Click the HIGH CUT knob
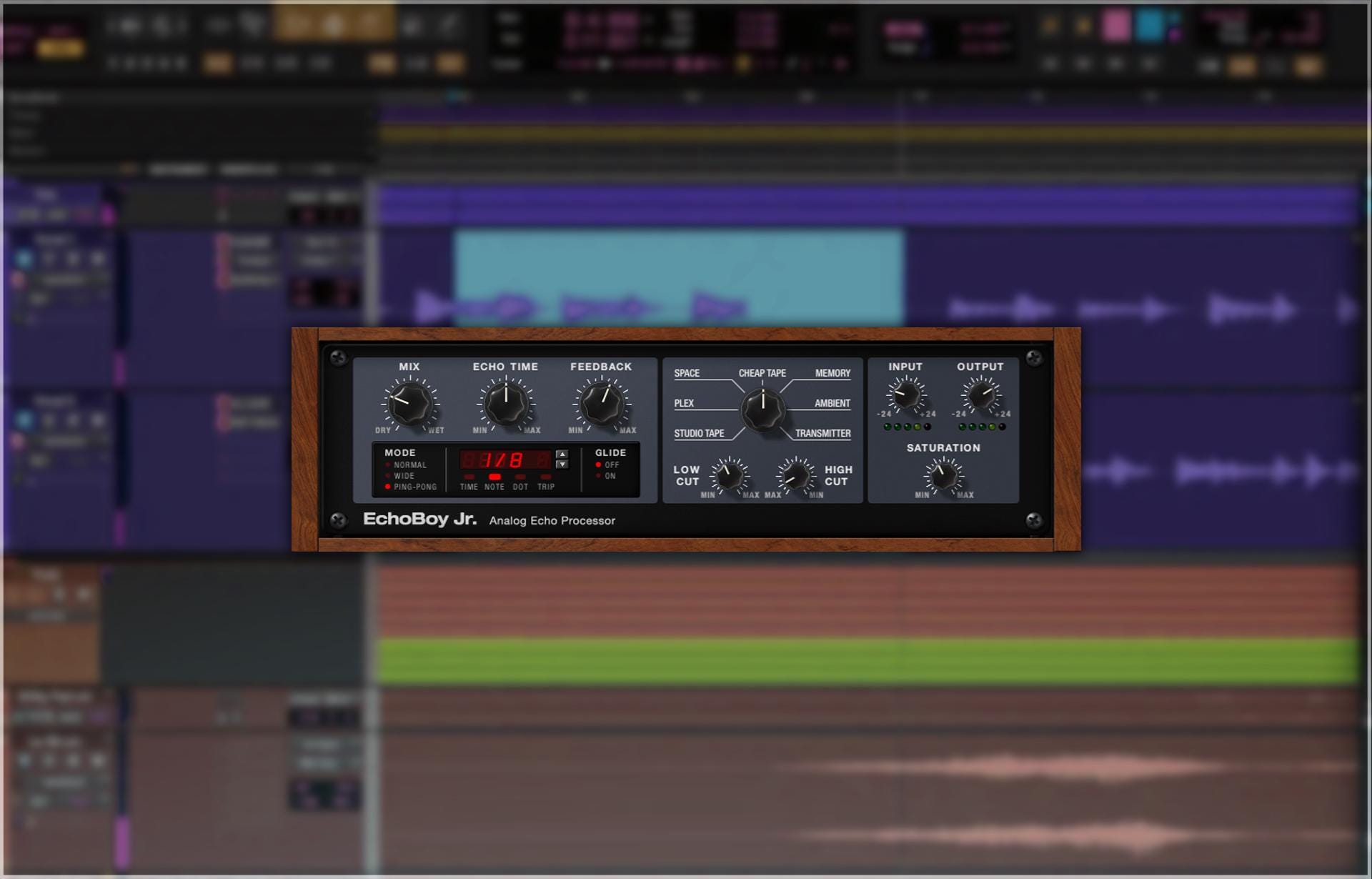The image size is (1372, 879). click(x=795, y=475)
